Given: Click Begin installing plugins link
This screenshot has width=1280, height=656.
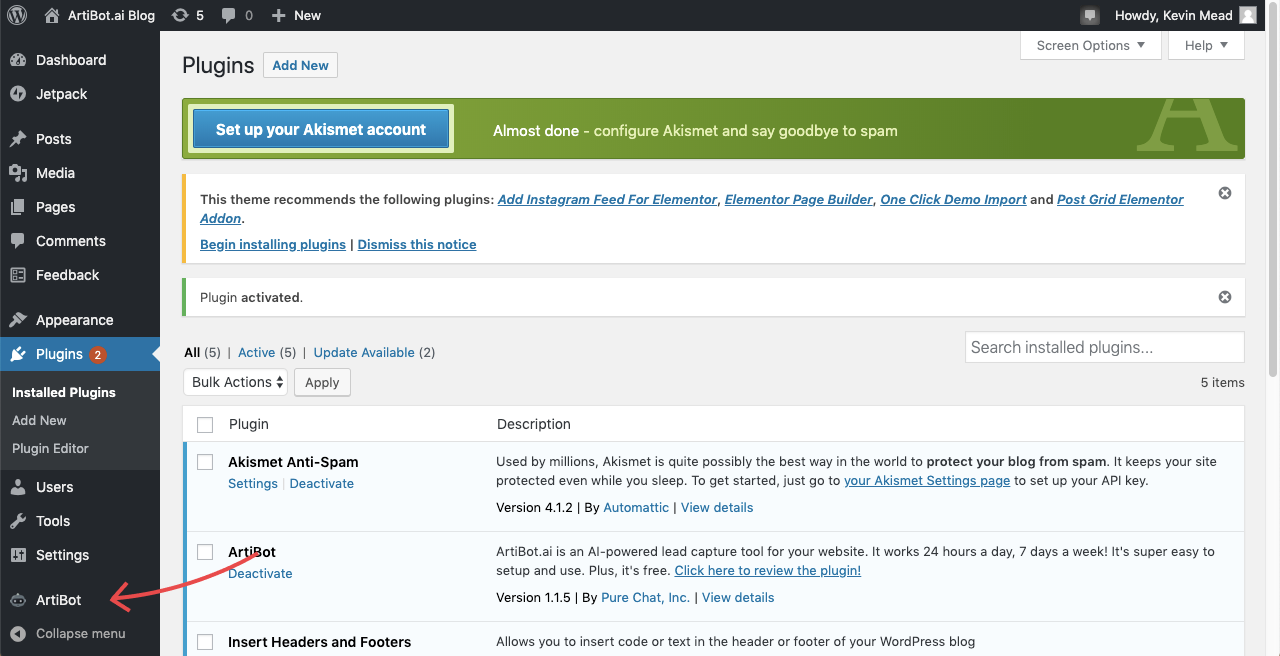Looking at the screenshot, I should (x=273, y=244).
